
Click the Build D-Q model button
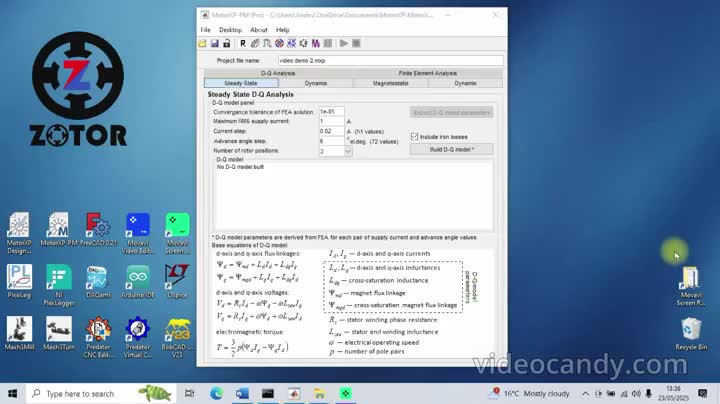point(451,149)
